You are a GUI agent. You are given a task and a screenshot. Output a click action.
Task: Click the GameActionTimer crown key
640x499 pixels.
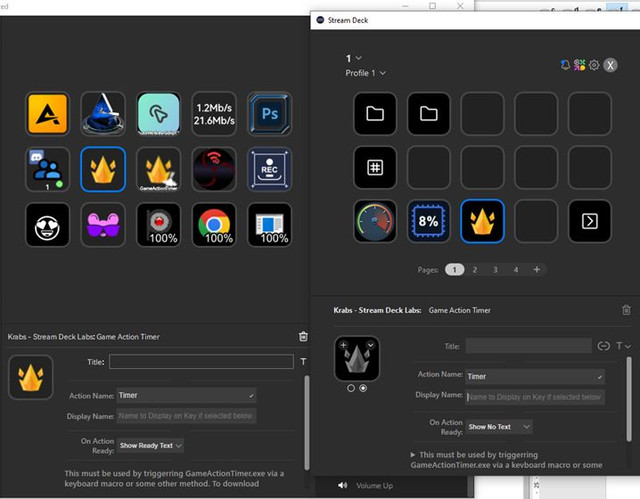158,169
